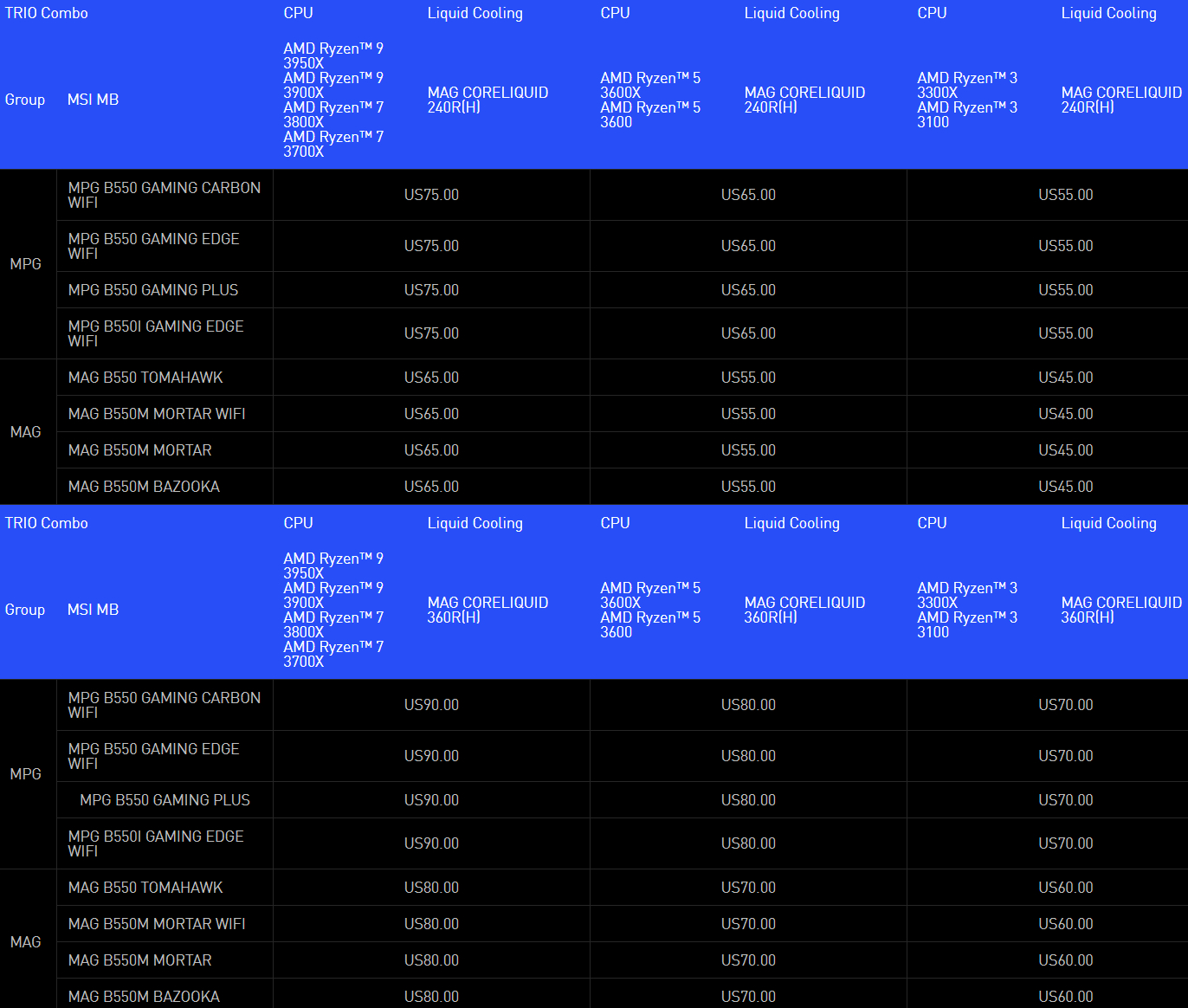Click US55.00 in the MPG B550 GAMING CARBON WIFI row
1188x1008 pixels.
(x=1065, y=195)
